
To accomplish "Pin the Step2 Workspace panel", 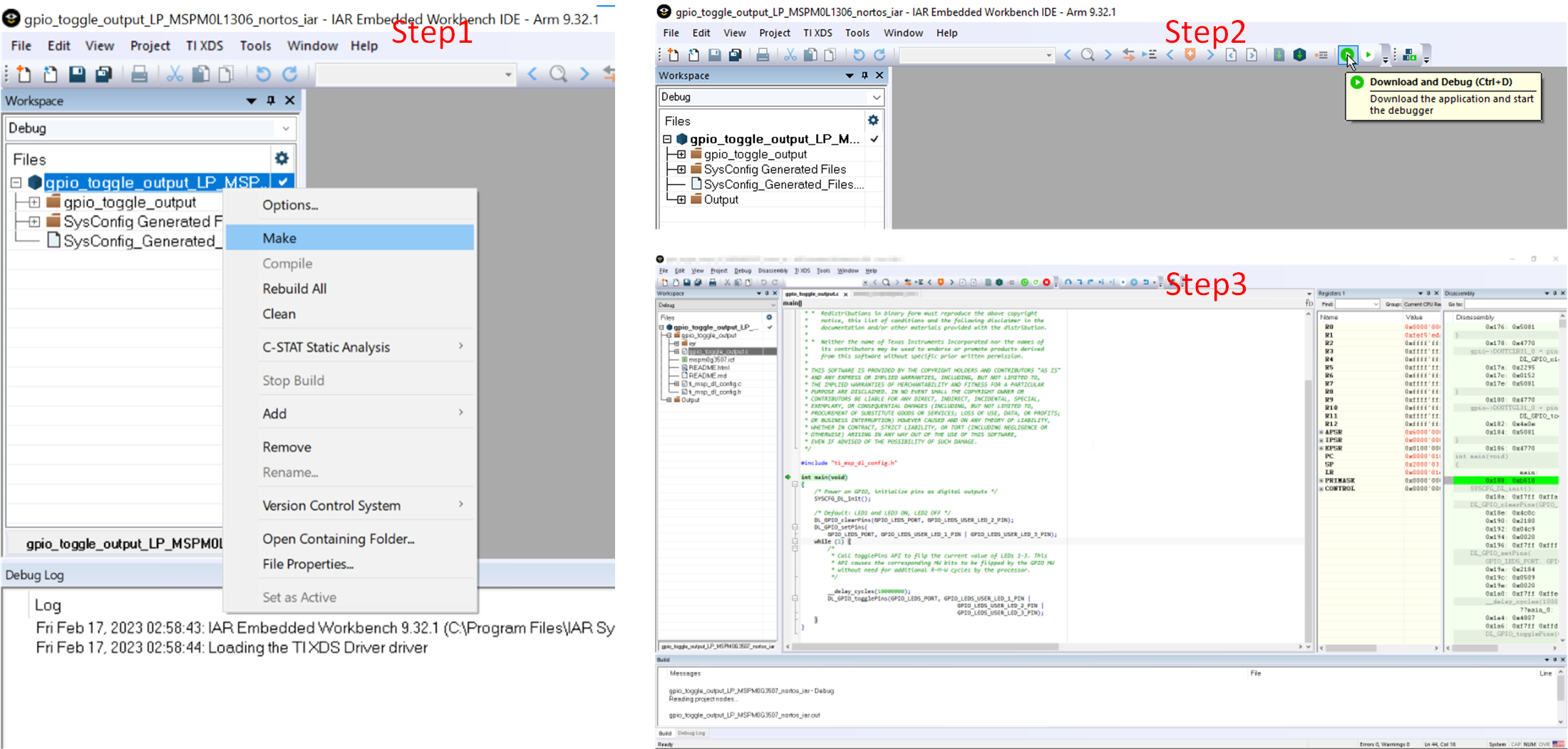I will pos(865,75).
